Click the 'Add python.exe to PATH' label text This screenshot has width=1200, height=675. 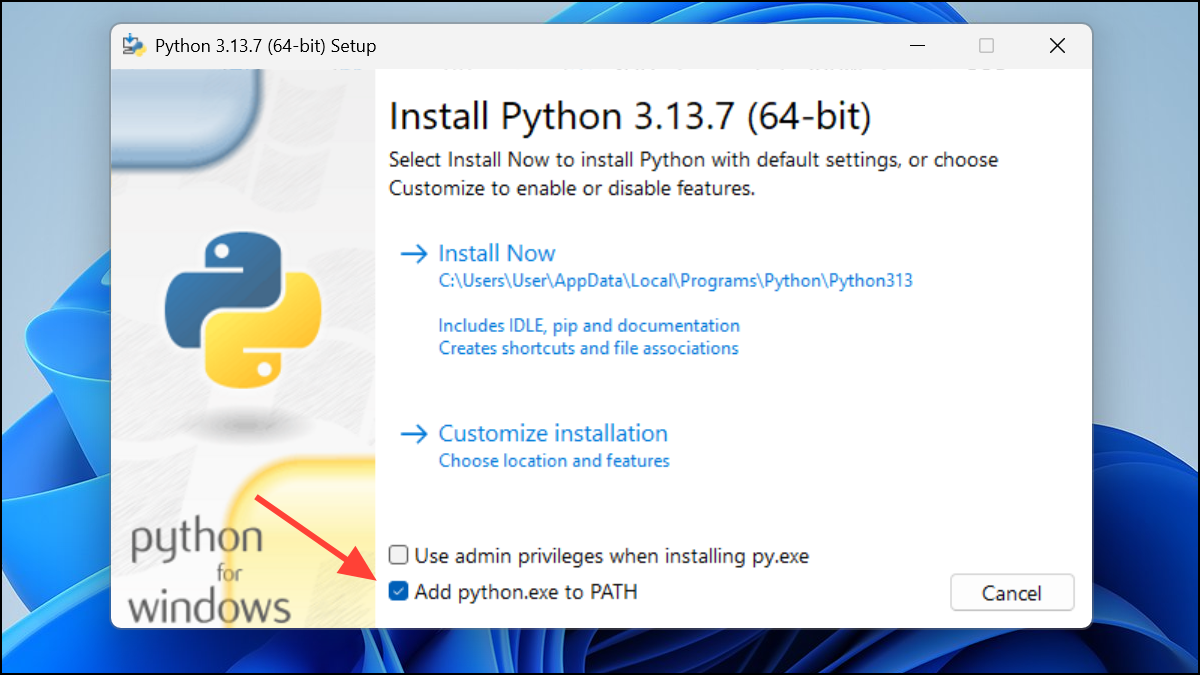click(x=526, y=592)
